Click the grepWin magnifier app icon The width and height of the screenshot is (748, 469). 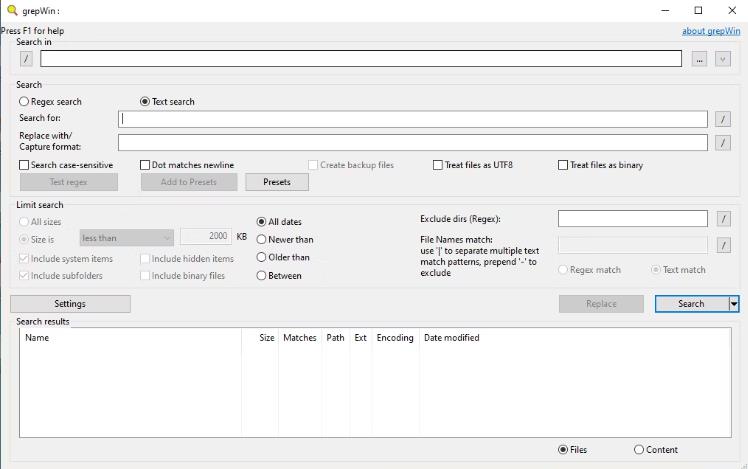point(12,10)
